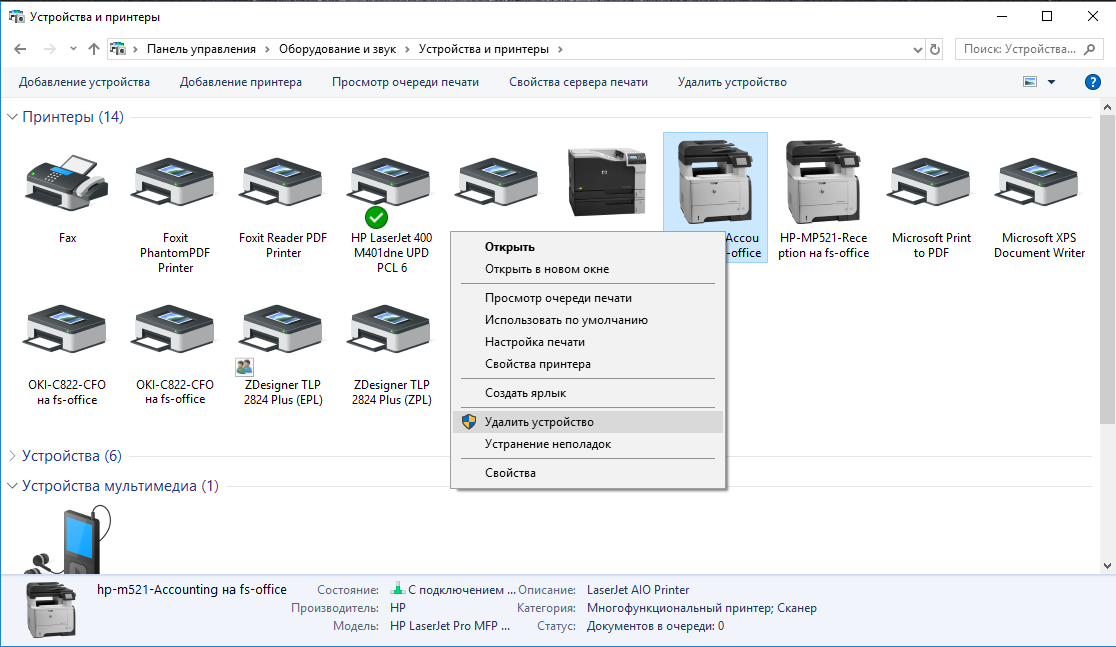Choose Устранение неполадок menu entry
The width and height of the screenshot is (1116, 647).
(x=588, y=444)
